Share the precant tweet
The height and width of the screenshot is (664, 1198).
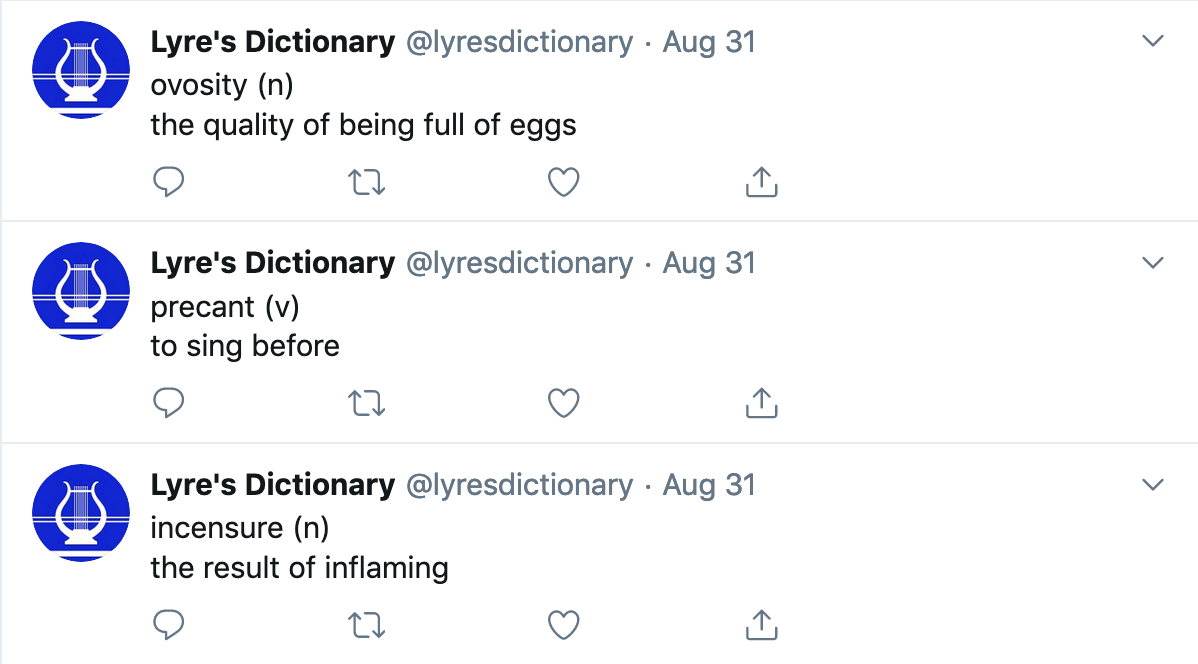pos(762,403)
